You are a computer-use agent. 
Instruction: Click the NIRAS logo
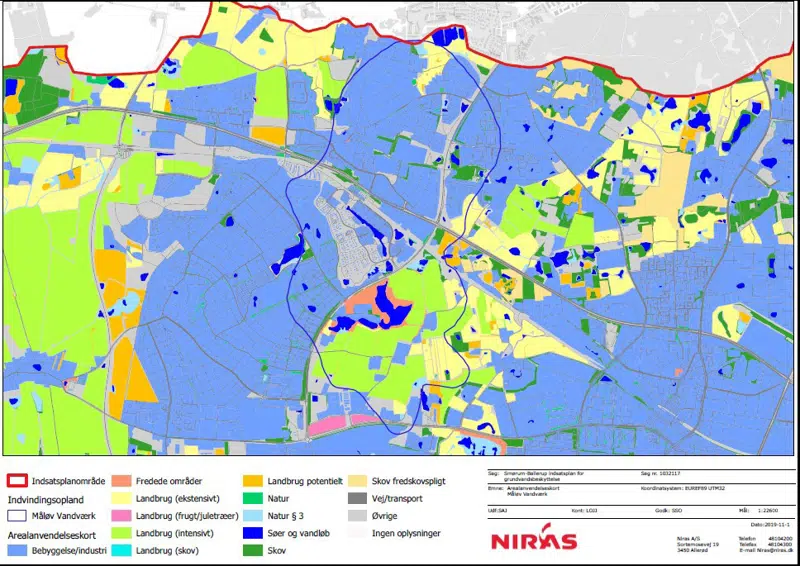point(534,541)
